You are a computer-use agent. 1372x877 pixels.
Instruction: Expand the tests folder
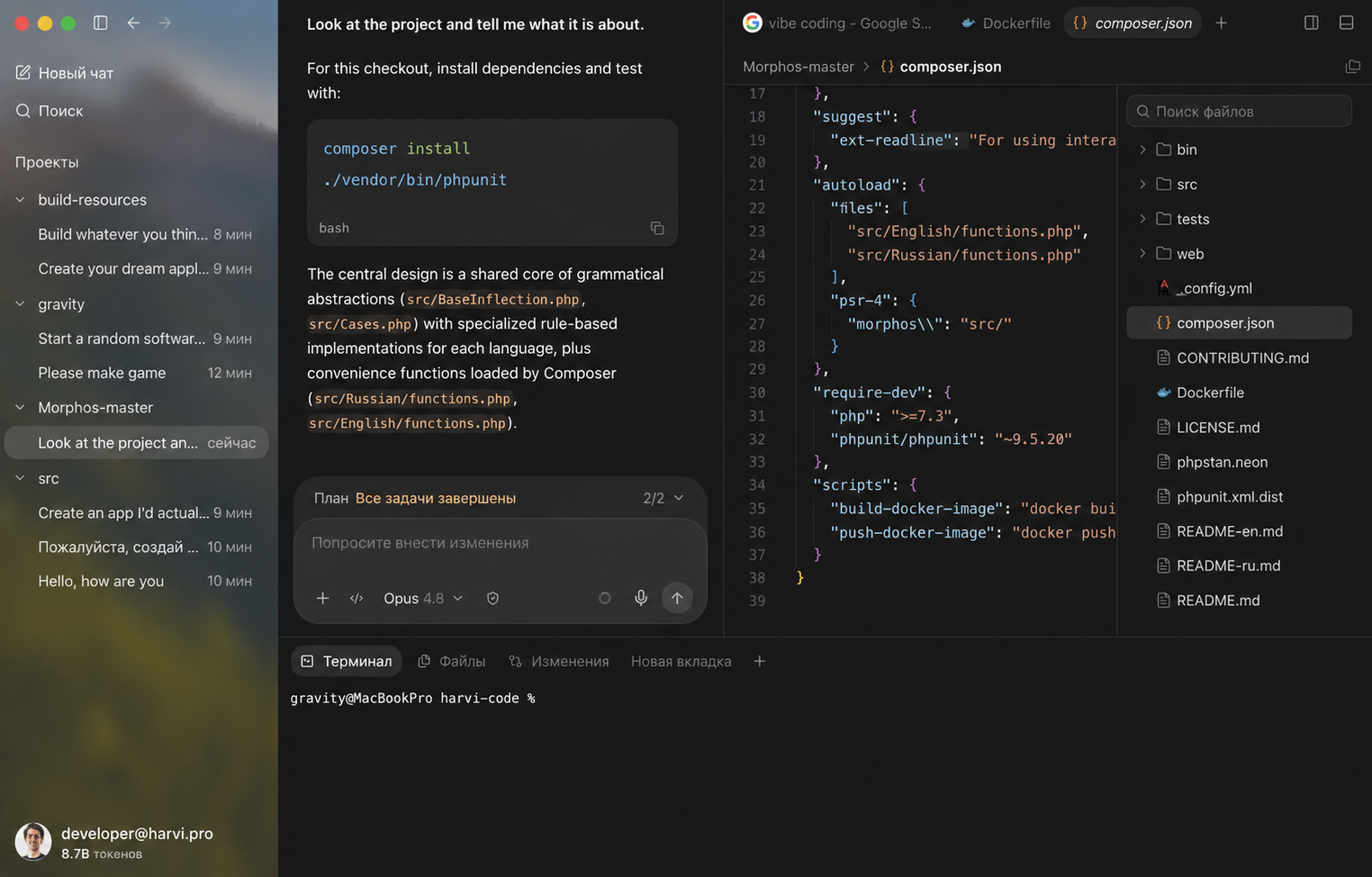point(1239,219)
